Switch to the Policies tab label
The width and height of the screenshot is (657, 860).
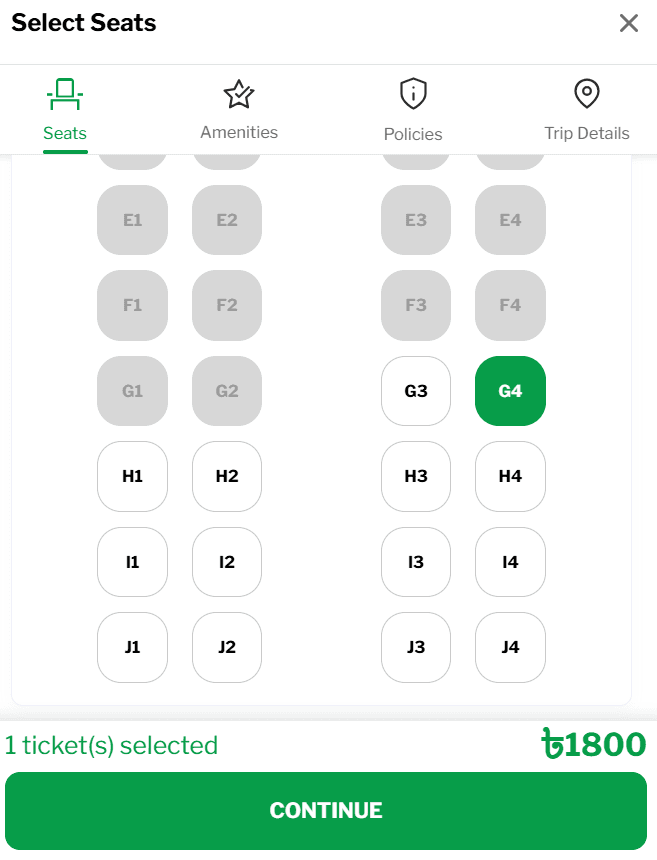[413, 134]
